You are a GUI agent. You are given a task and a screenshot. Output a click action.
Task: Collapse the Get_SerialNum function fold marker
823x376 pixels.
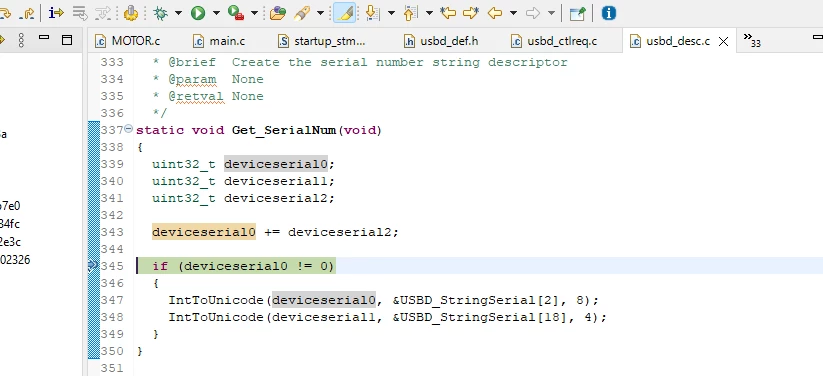[128, 129]
